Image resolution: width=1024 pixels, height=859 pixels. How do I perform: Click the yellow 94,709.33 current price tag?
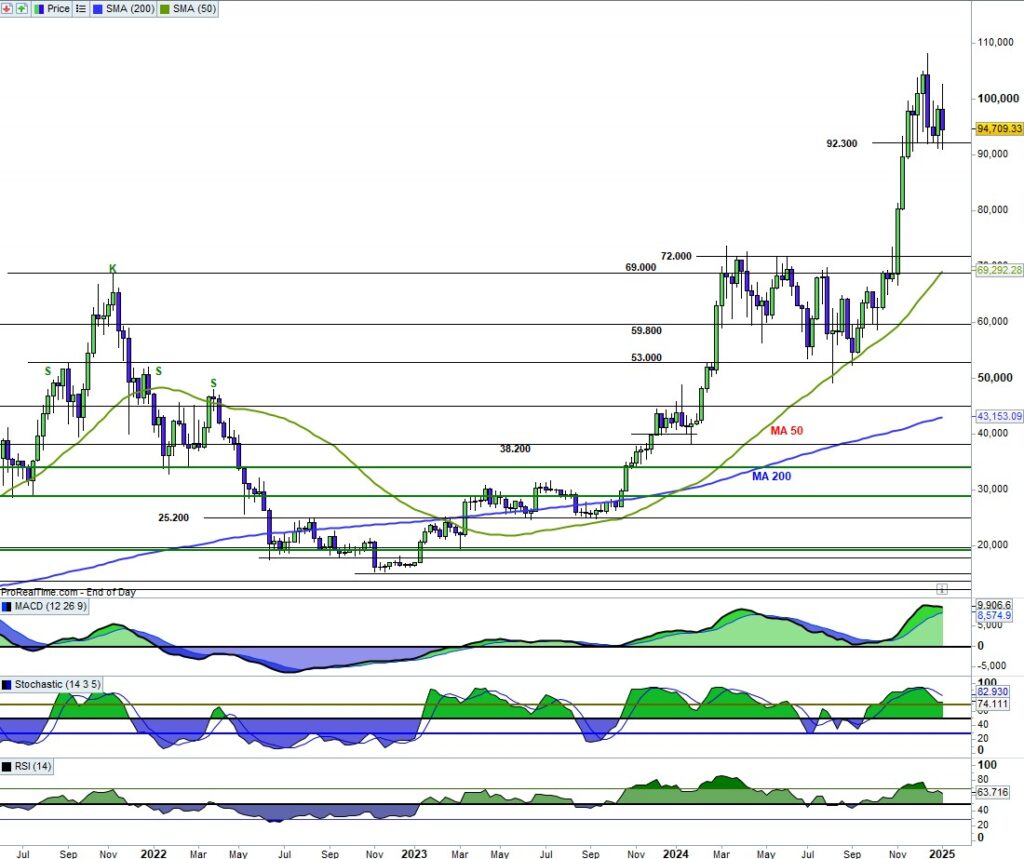coord(998,129)
